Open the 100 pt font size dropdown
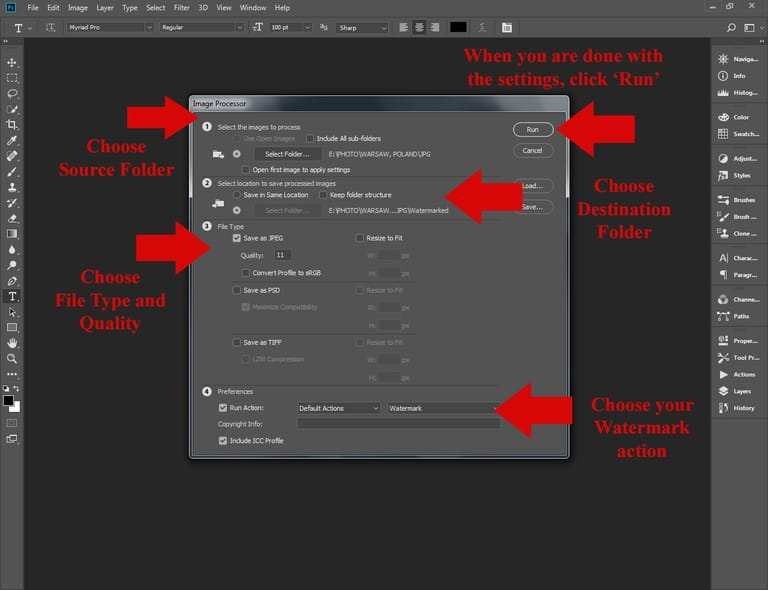The height and width of the screenshot is (590, 768). point(308,27)
